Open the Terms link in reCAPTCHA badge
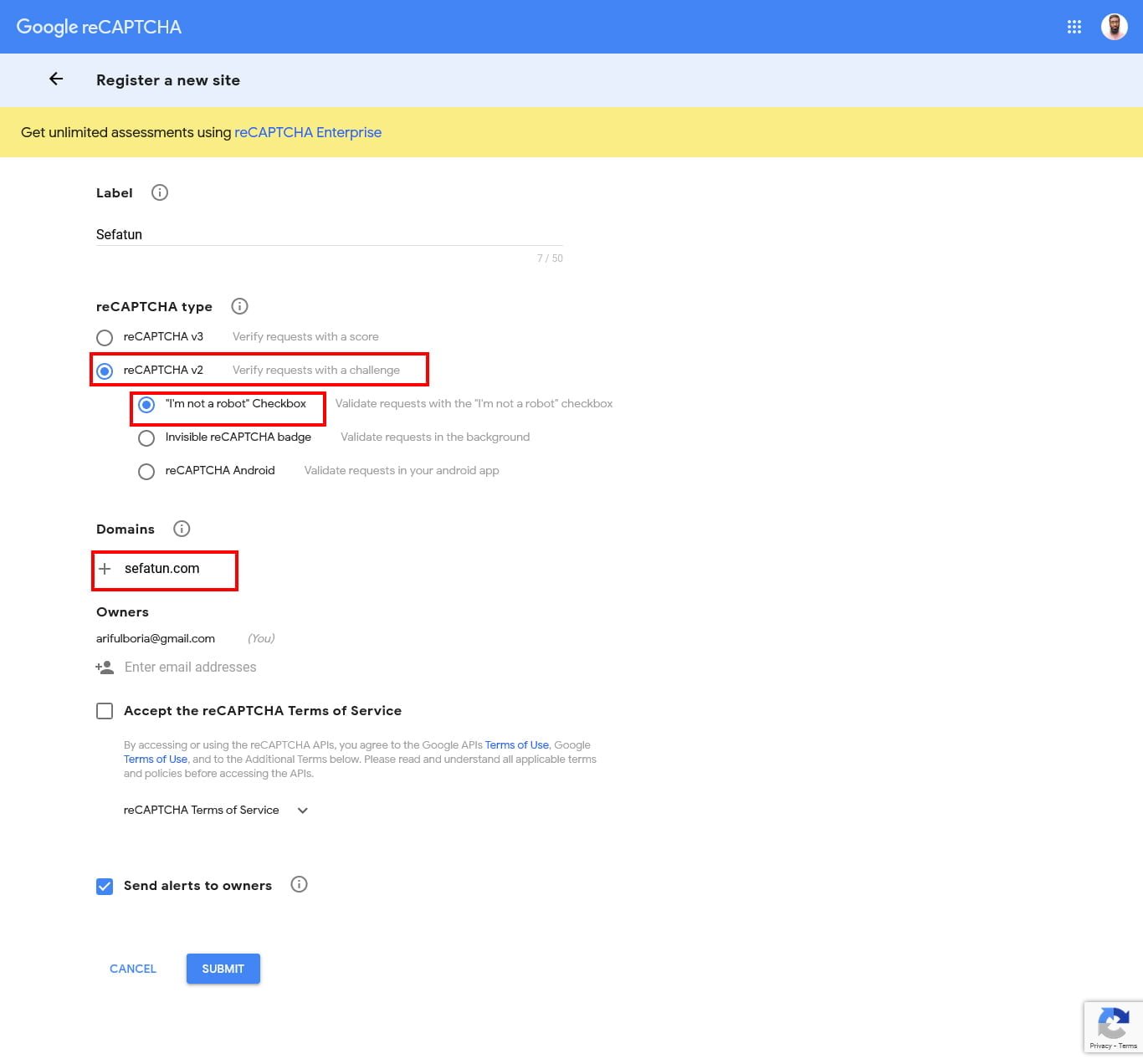1143x1064 pixels. coord(1128,1046)
